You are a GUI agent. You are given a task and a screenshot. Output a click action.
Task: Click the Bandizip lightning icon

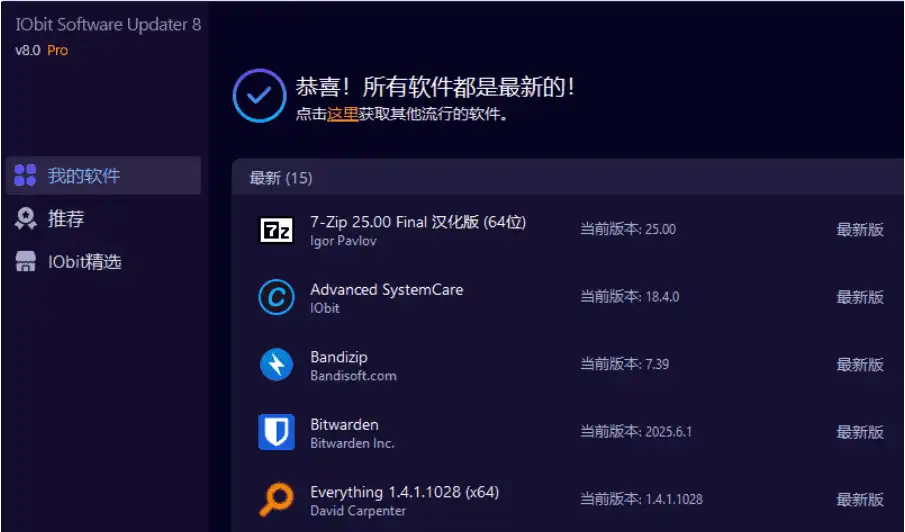276,365
